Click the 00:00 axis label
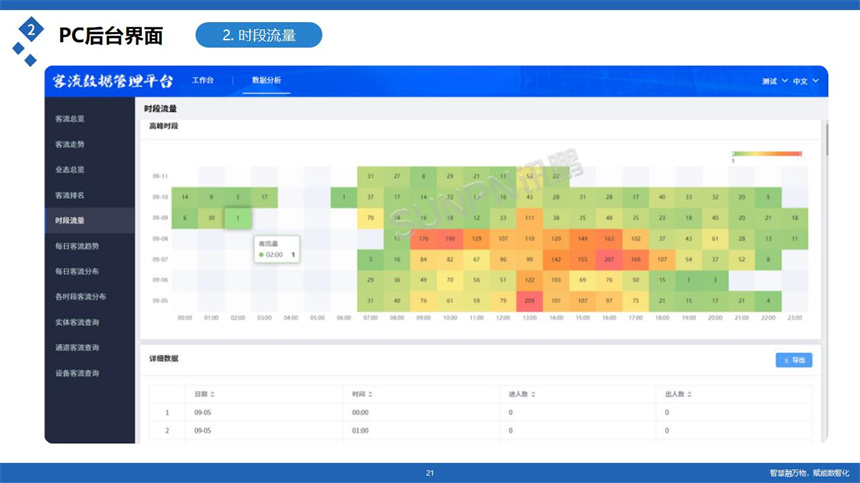This screenshot has width=860, height=483. (x=185, y=318)
